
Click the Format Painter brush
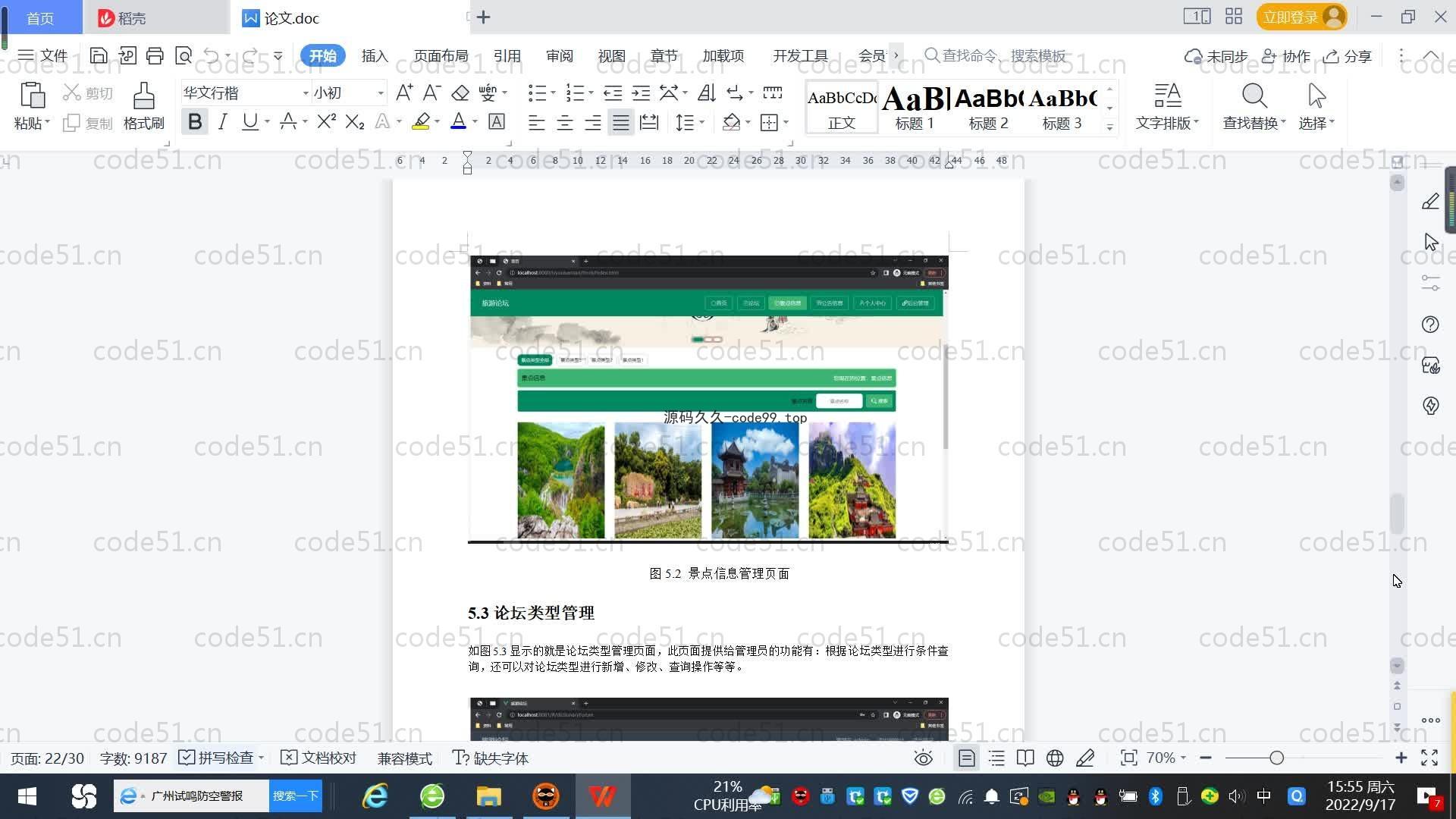click(x=144, y=96)
